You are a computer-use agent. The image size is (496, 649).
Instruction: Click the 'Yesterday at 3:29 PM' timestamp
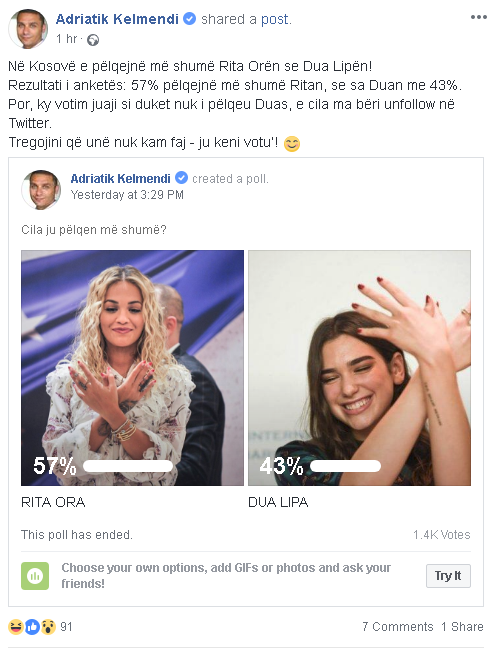(127, 195)
